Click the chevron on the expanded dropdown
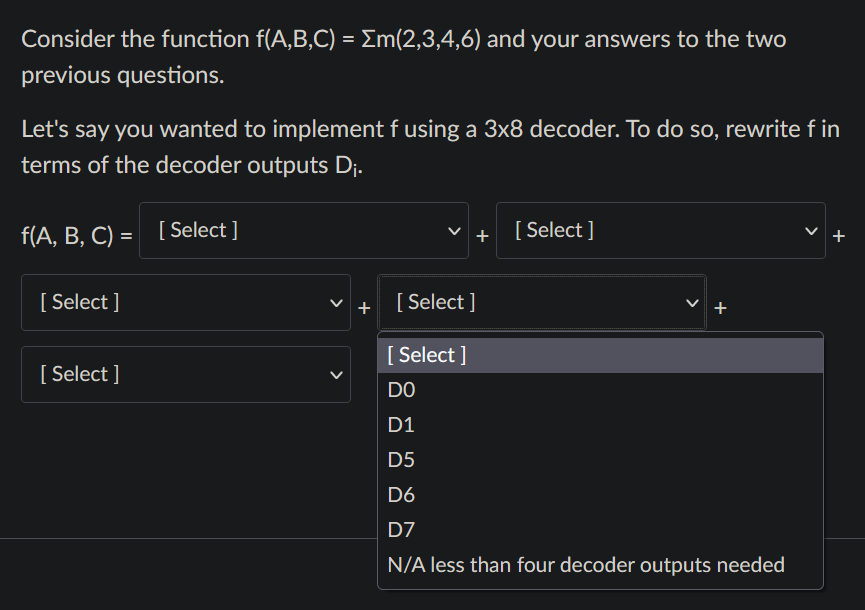 [x=693, y=302]
